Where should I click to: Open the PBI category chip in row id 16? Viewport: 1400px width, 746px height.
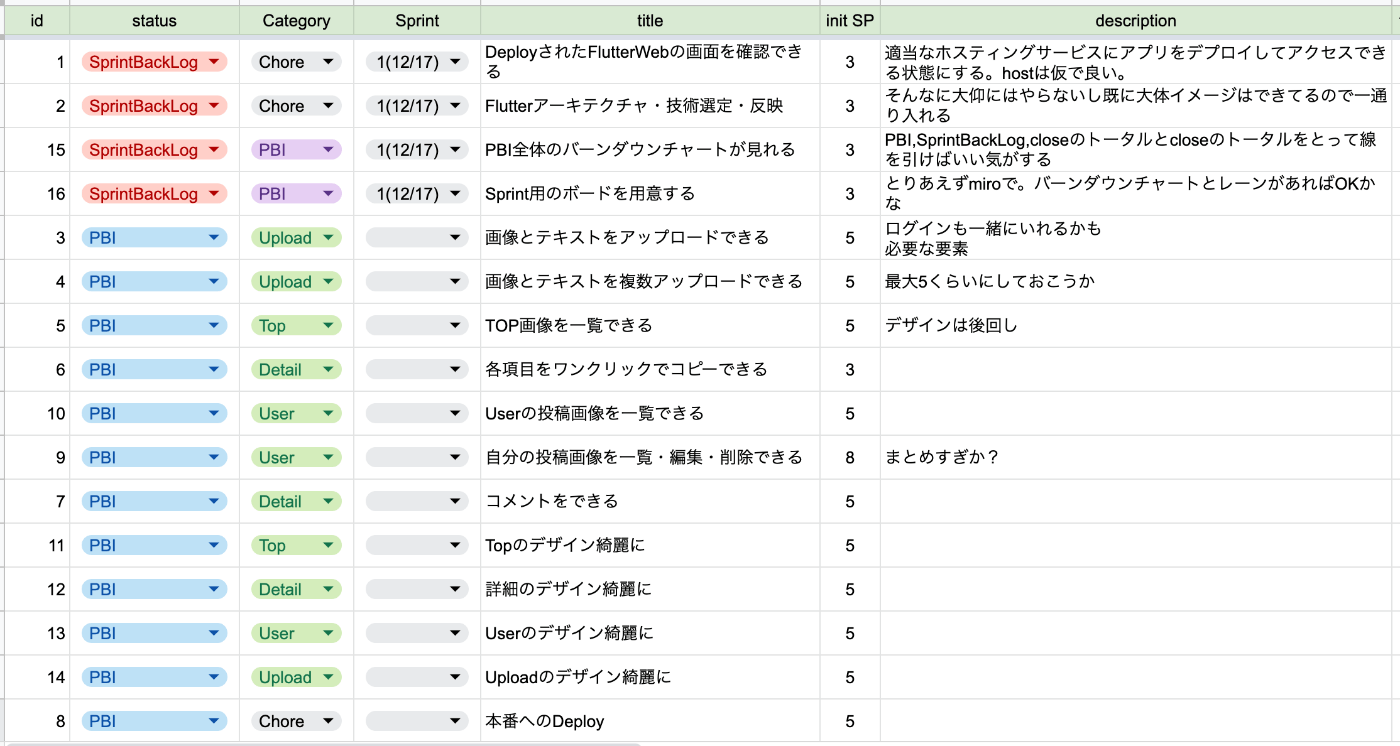click(296, 194)
